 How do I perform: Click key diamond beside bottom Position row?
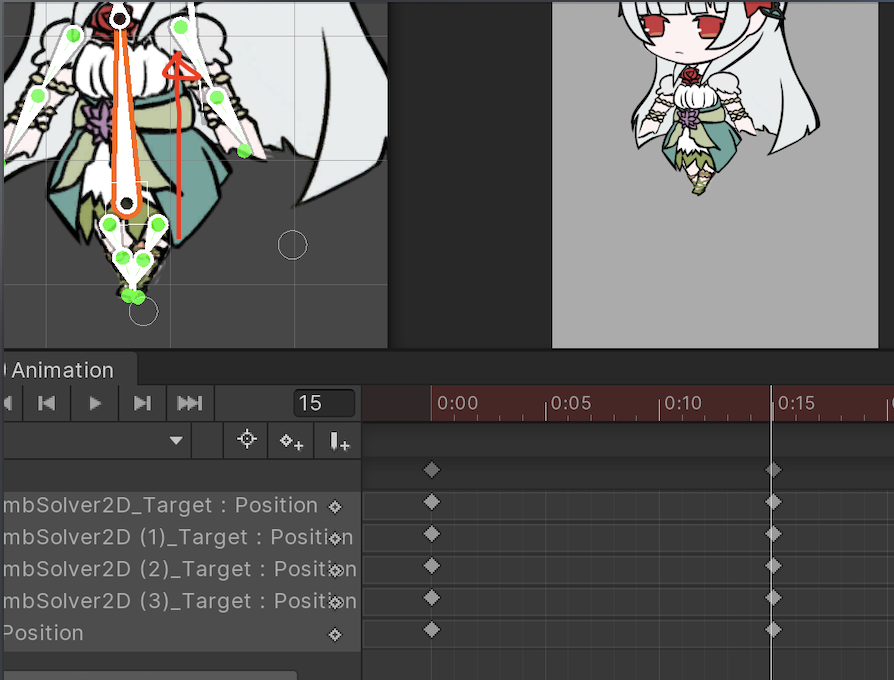click(335, 634)
